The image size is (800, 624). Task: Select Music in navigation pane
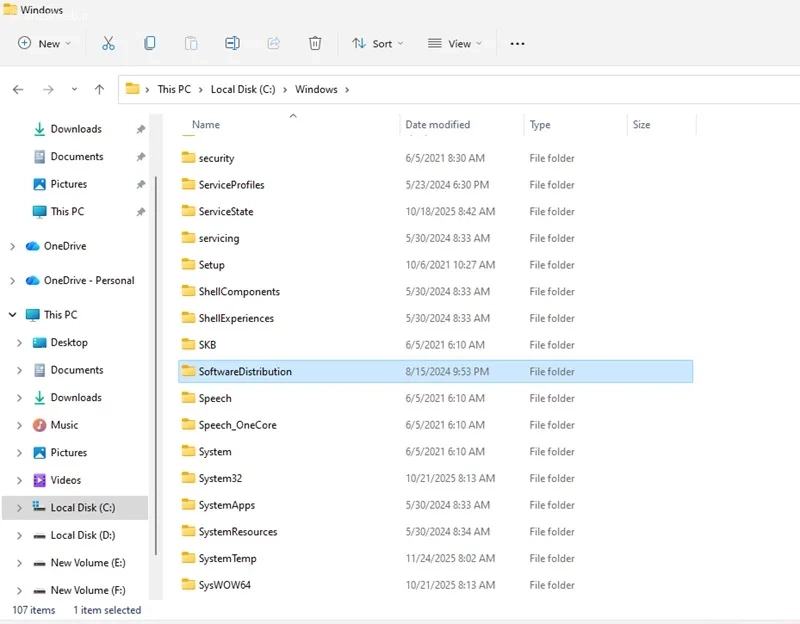coord(64,425)
